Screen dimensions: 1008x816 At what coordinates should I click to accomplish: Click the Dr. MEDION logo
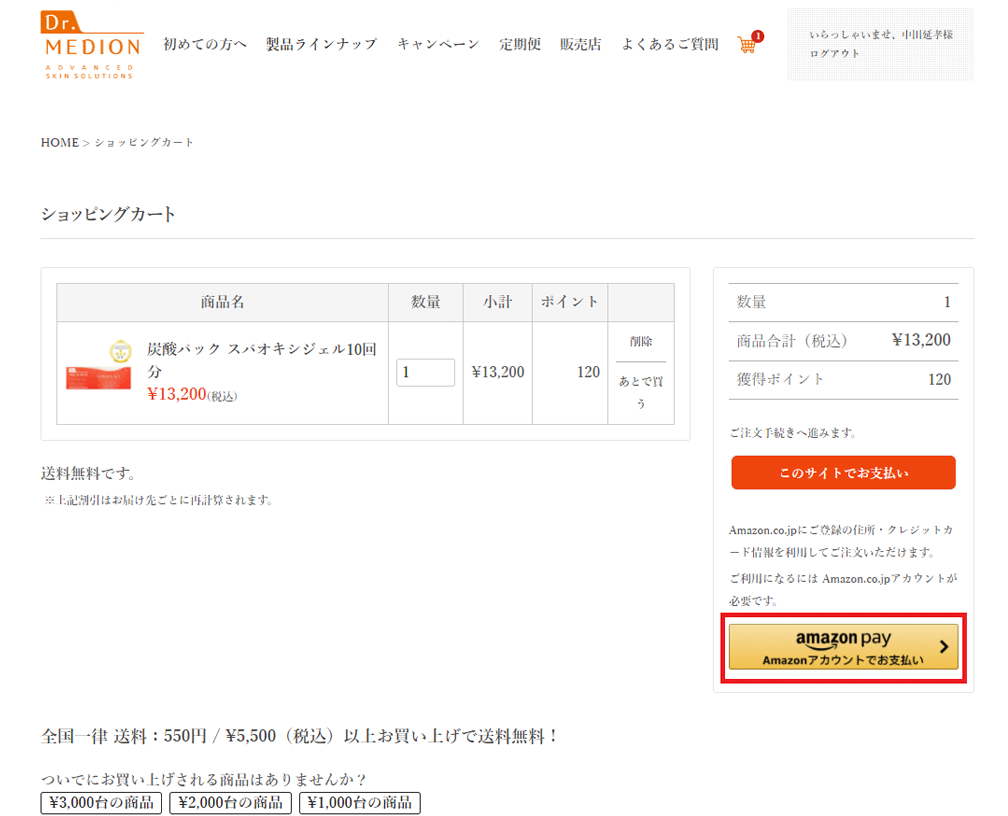pos(92,45)
